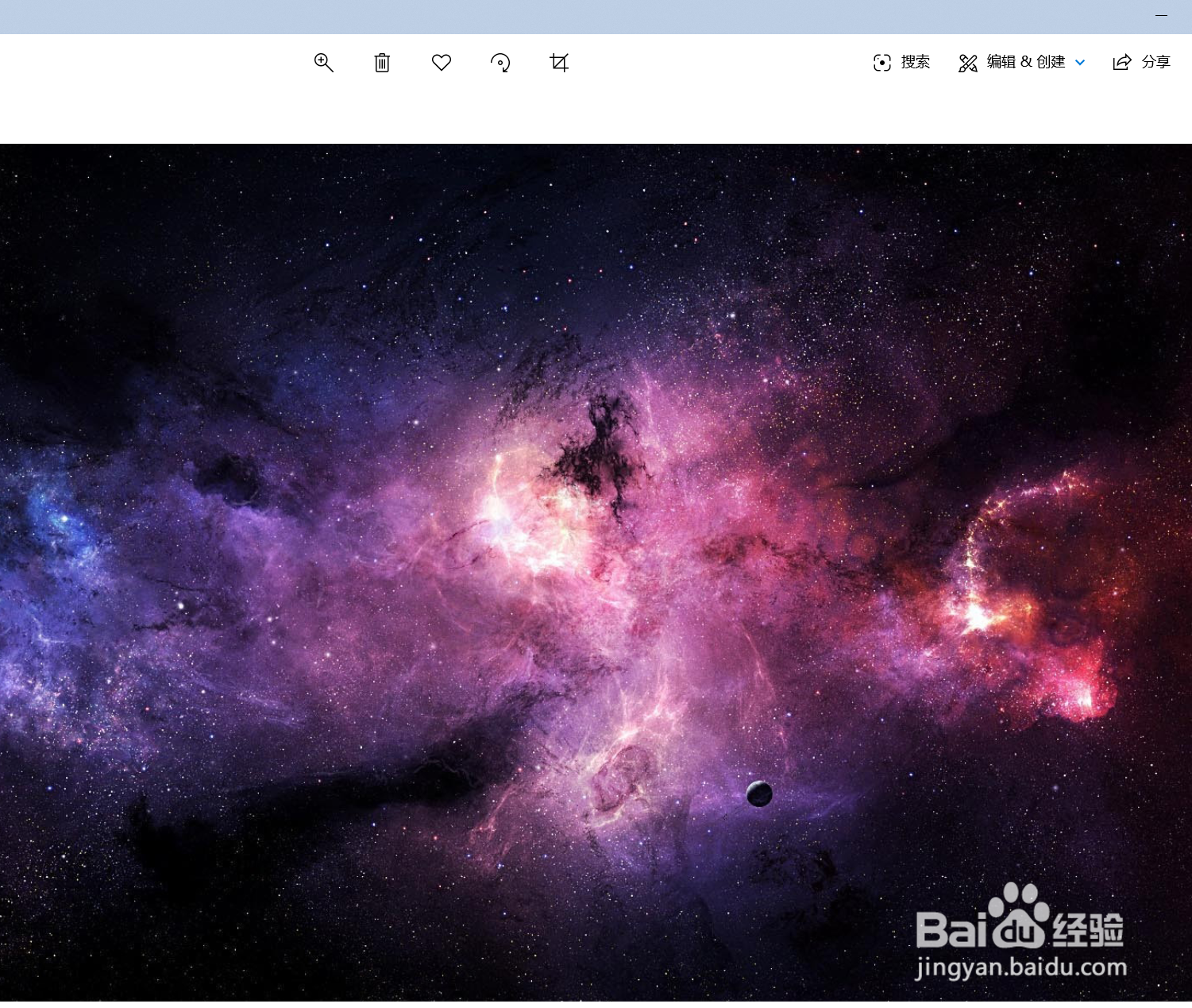Delete the photo with the trash icon
1192x1008 pixels.
click(x=382, y=63)
